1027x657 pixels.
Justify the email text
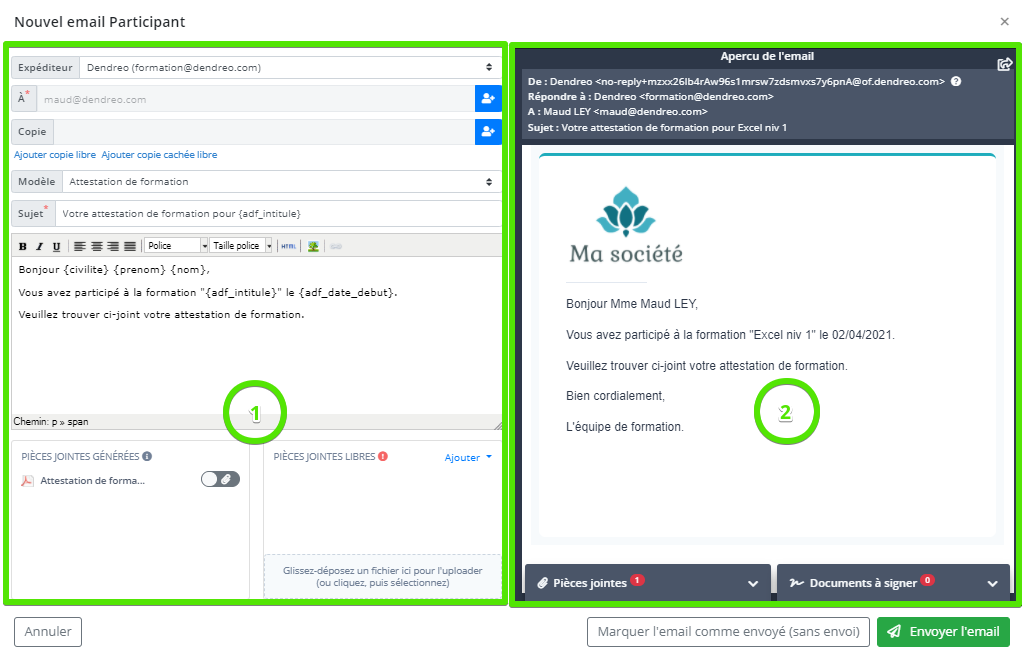point(130,246)
